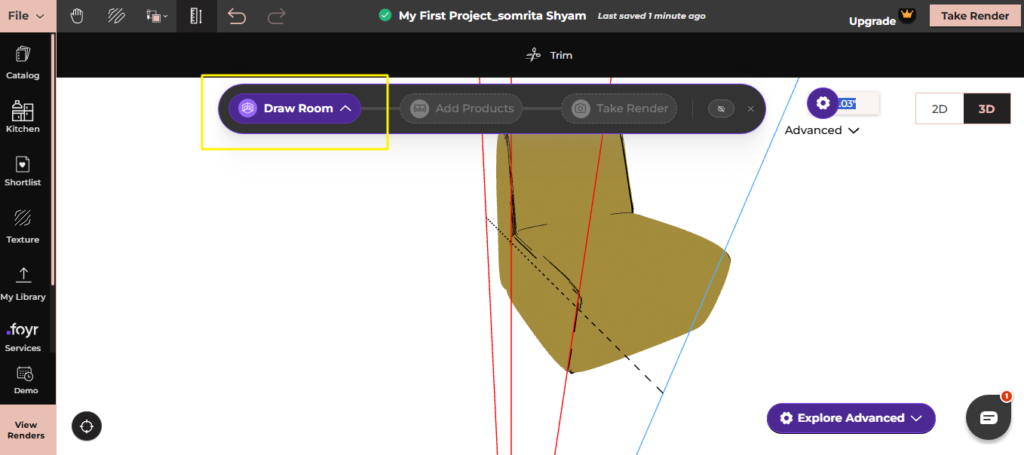Click the highlighted angle value field
1024x455 pixels.
858,103
